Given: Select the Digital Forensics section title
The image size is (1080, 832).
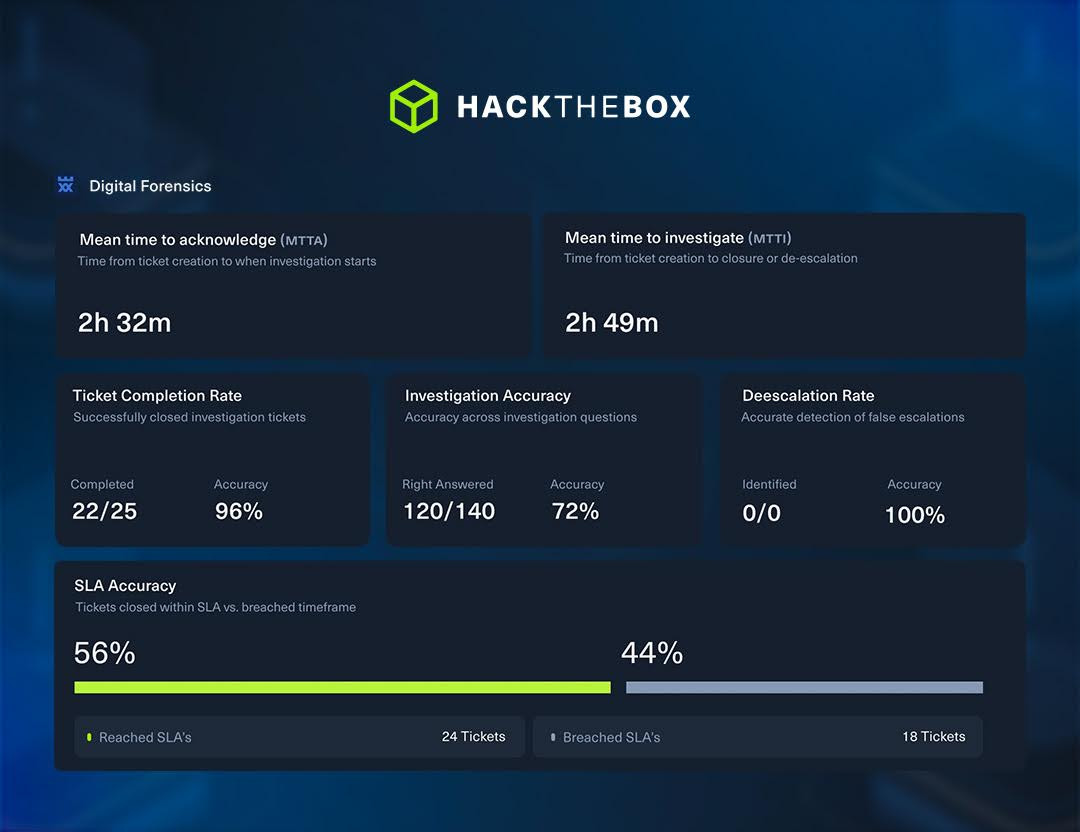Looking at the screenshot, I should (x=150, y=186).
